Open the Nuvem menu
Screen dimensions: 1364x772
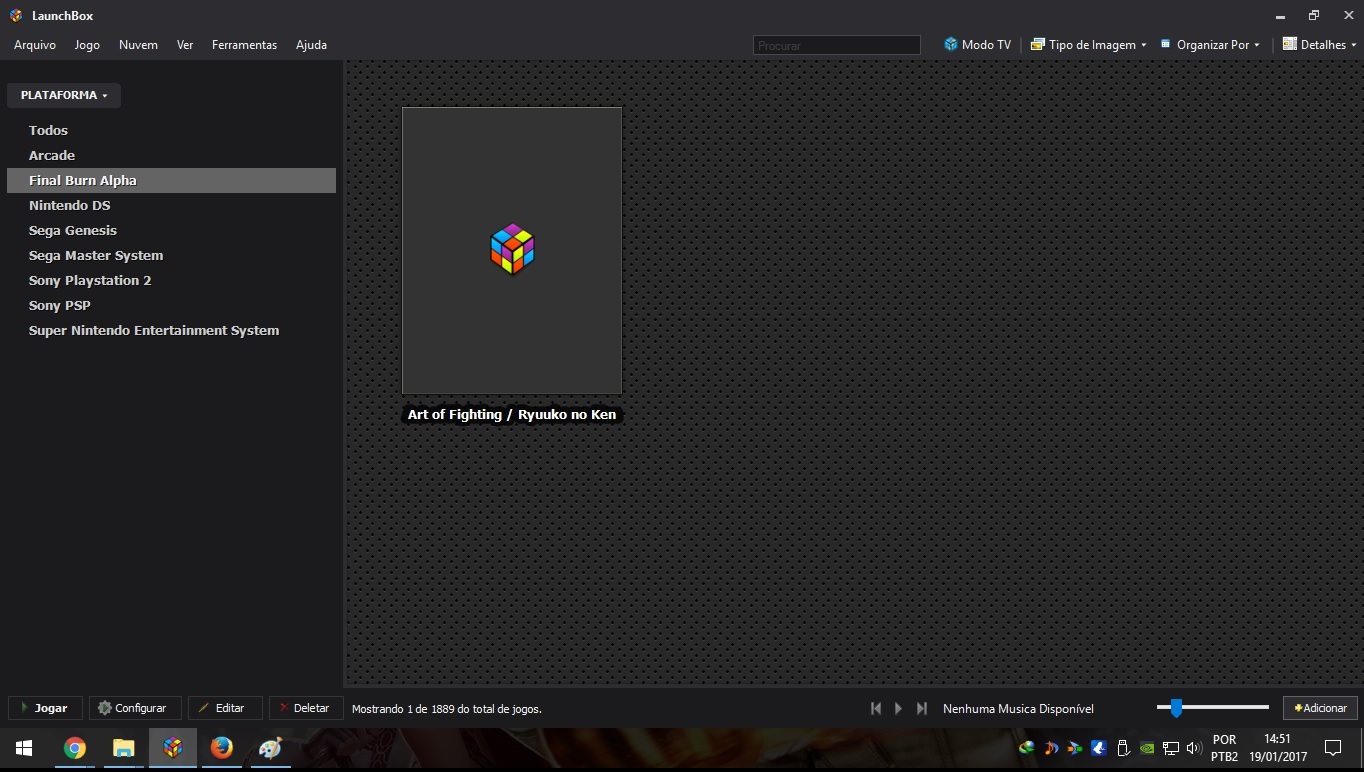point(138,45)
